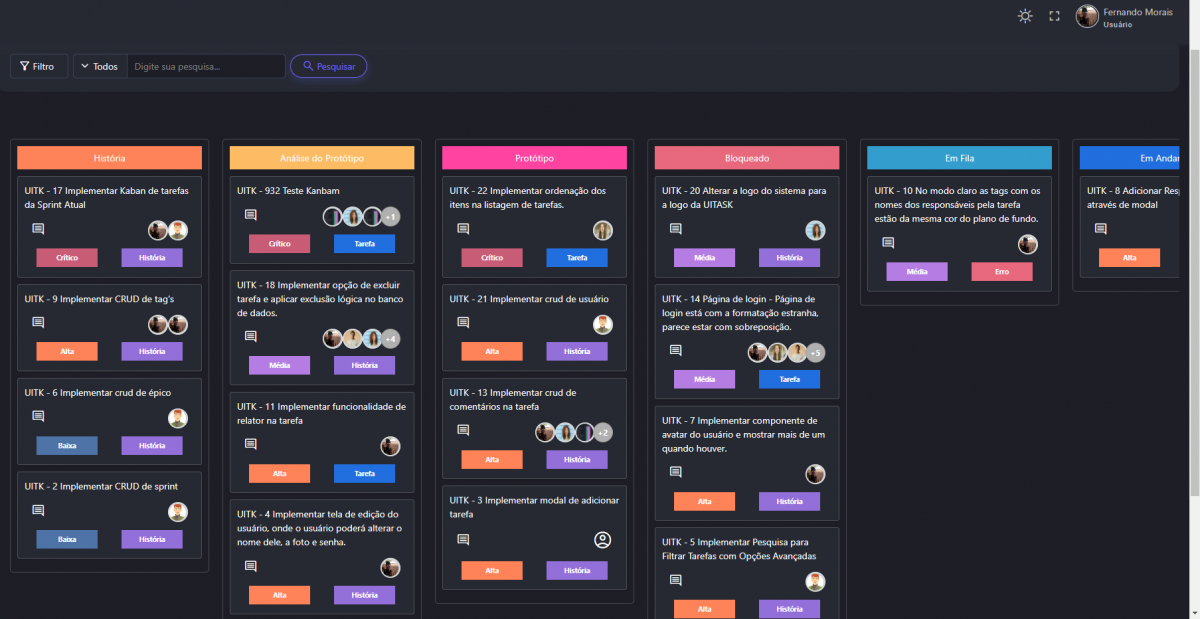Click comment icon on UITK - 7 avatar card
The height and width of the screenshot is (619, 1200).
(x=675, y=472)
